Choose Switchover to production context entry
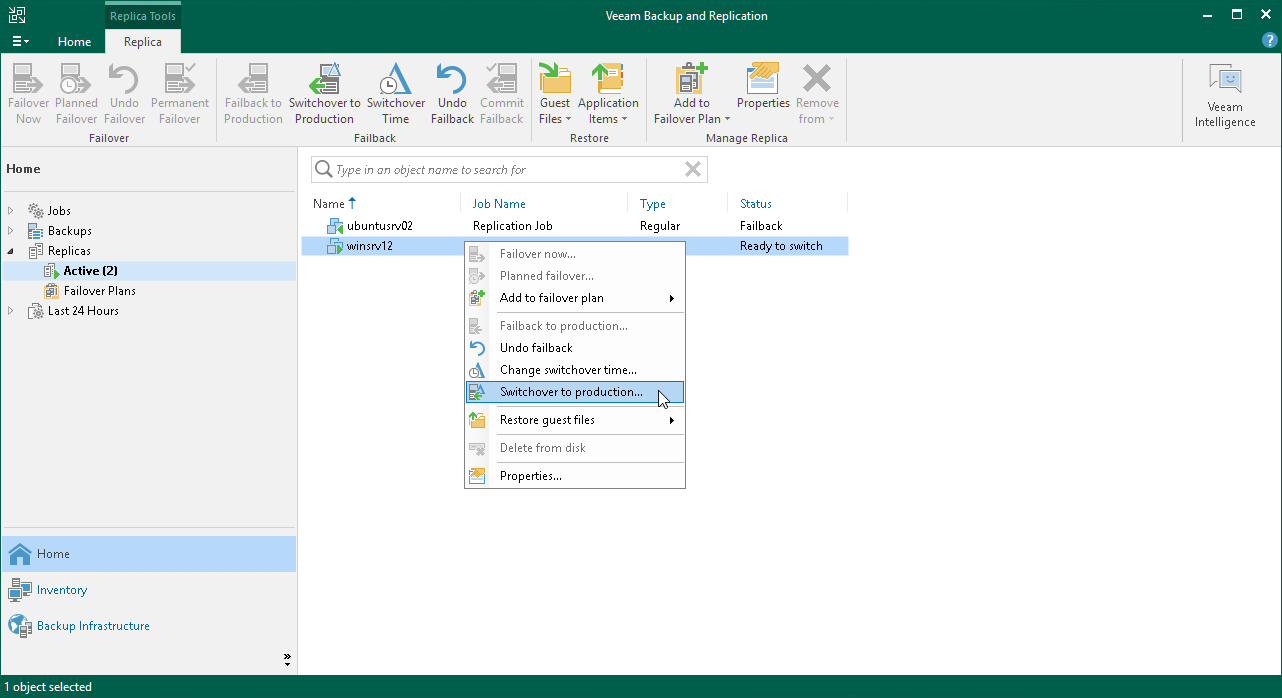 pos(575,392)
